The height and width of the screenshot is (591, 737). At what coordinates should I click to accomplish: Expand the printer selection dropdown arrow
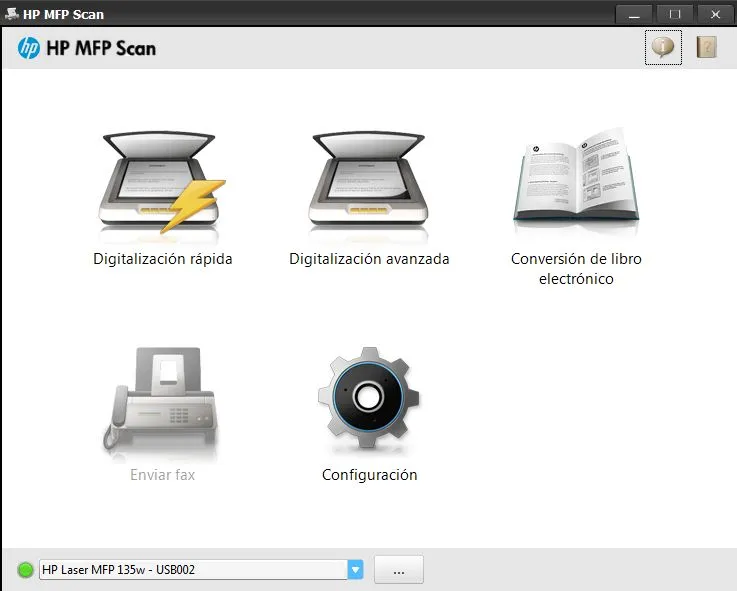(x=355, y=570)
